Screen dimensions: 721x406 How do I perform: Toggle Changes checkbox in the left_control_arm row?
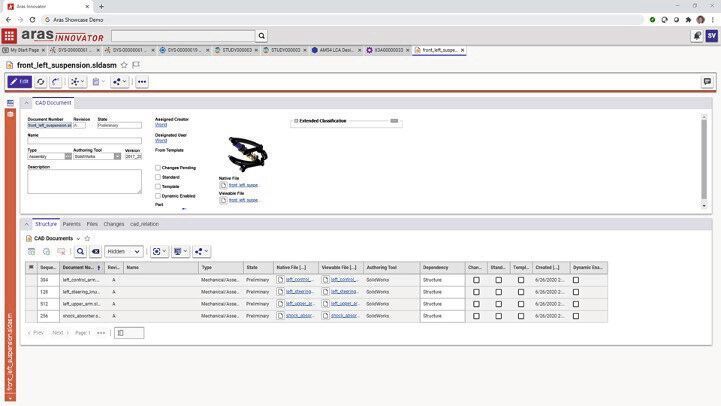[x=476, y=280]
